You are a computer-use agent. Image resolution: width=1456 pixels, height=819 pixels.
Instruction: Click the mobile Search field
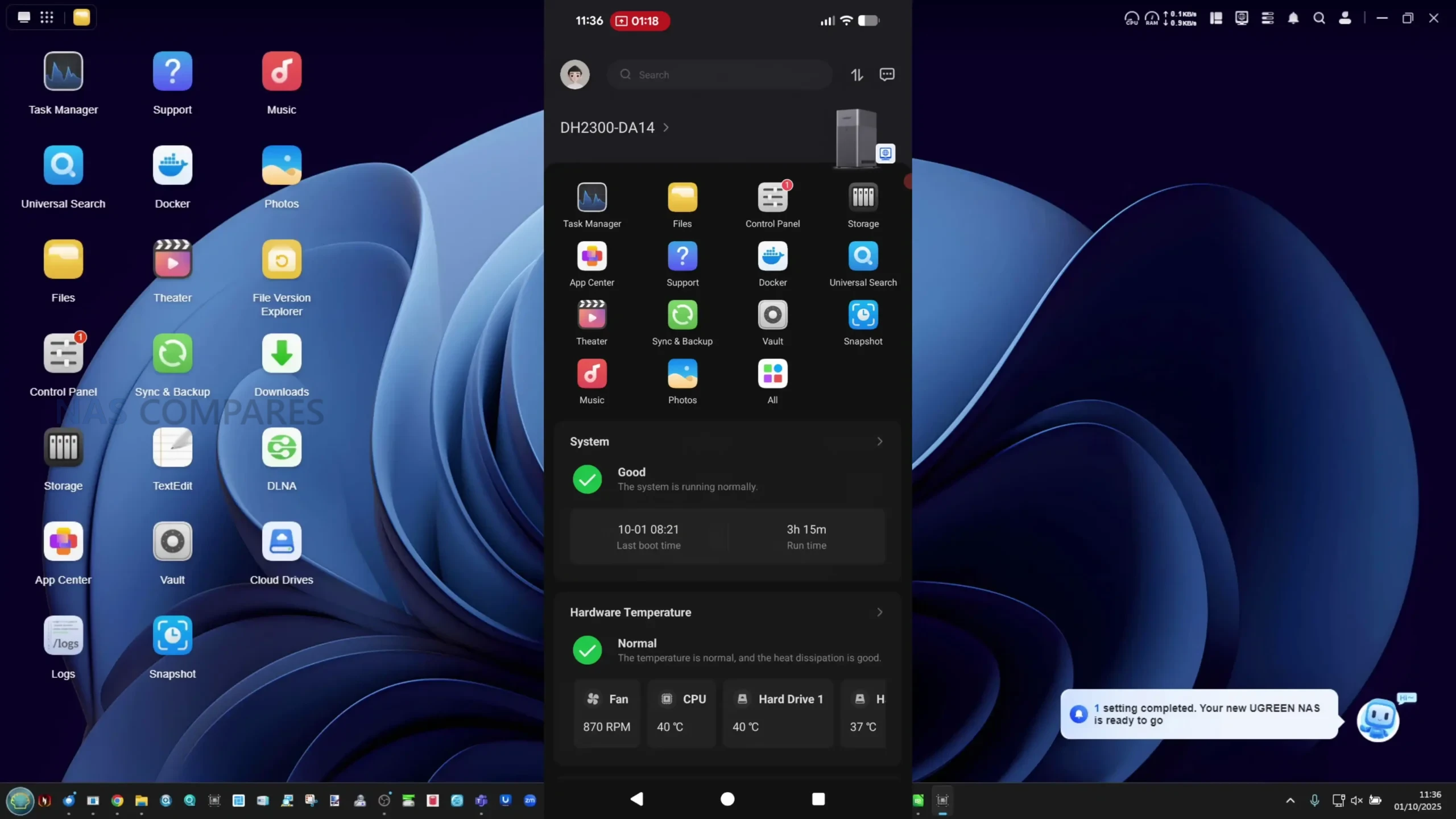pyautogui.click(x=719, y=75)
